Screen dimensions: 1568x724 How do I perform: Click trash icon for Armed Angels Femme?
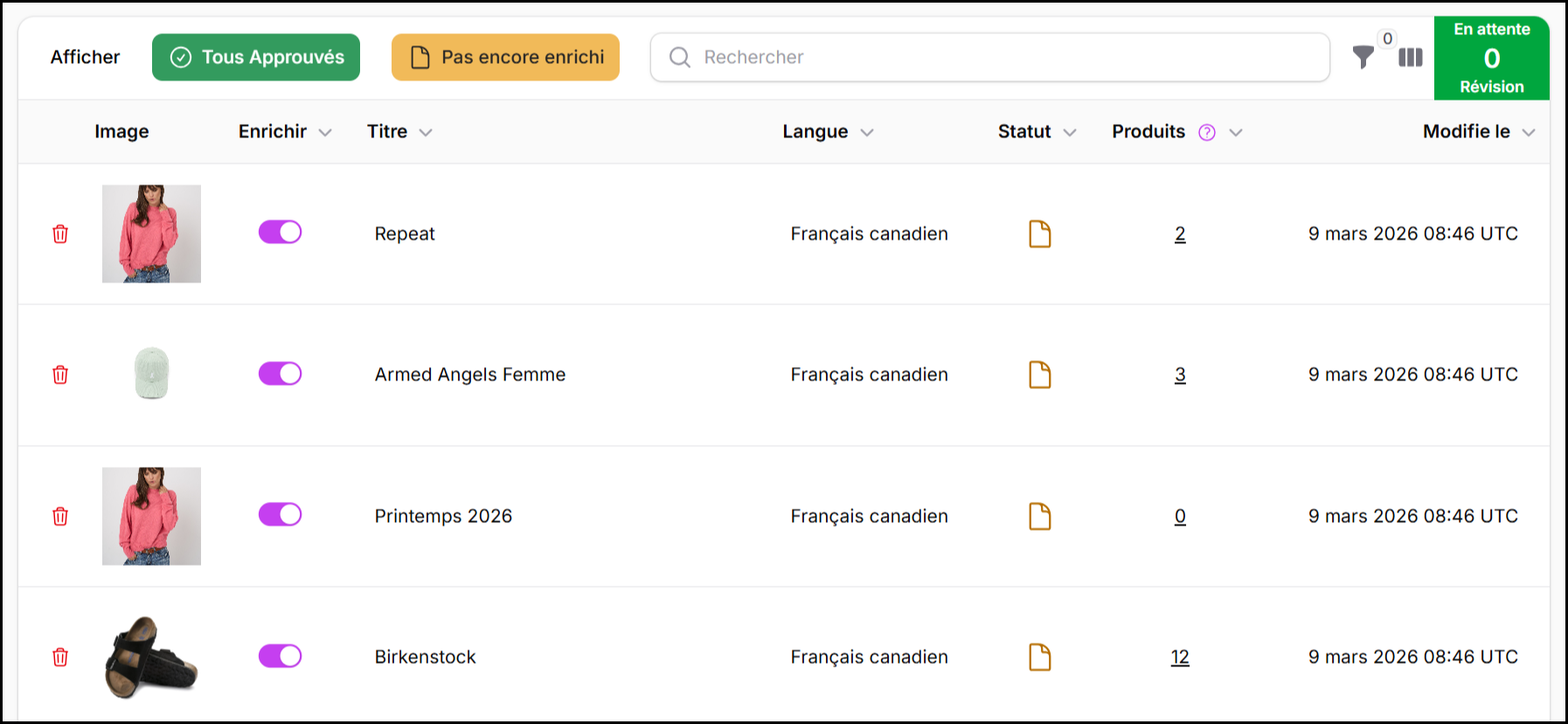[x=60, y=375]
